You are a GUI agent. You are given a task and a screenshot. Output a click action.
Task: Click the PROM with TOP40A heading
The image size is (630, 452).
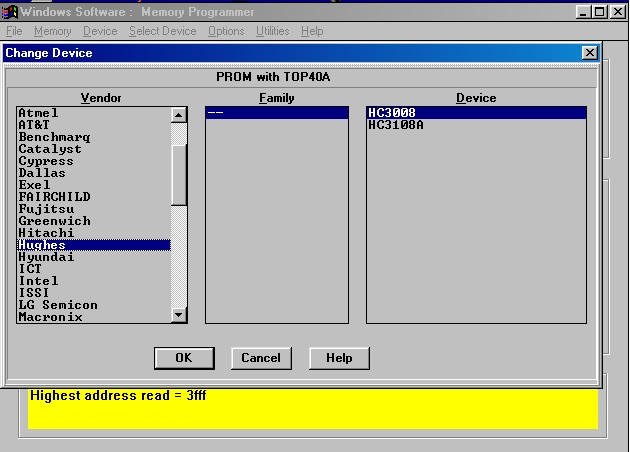[x=273, y=77]
